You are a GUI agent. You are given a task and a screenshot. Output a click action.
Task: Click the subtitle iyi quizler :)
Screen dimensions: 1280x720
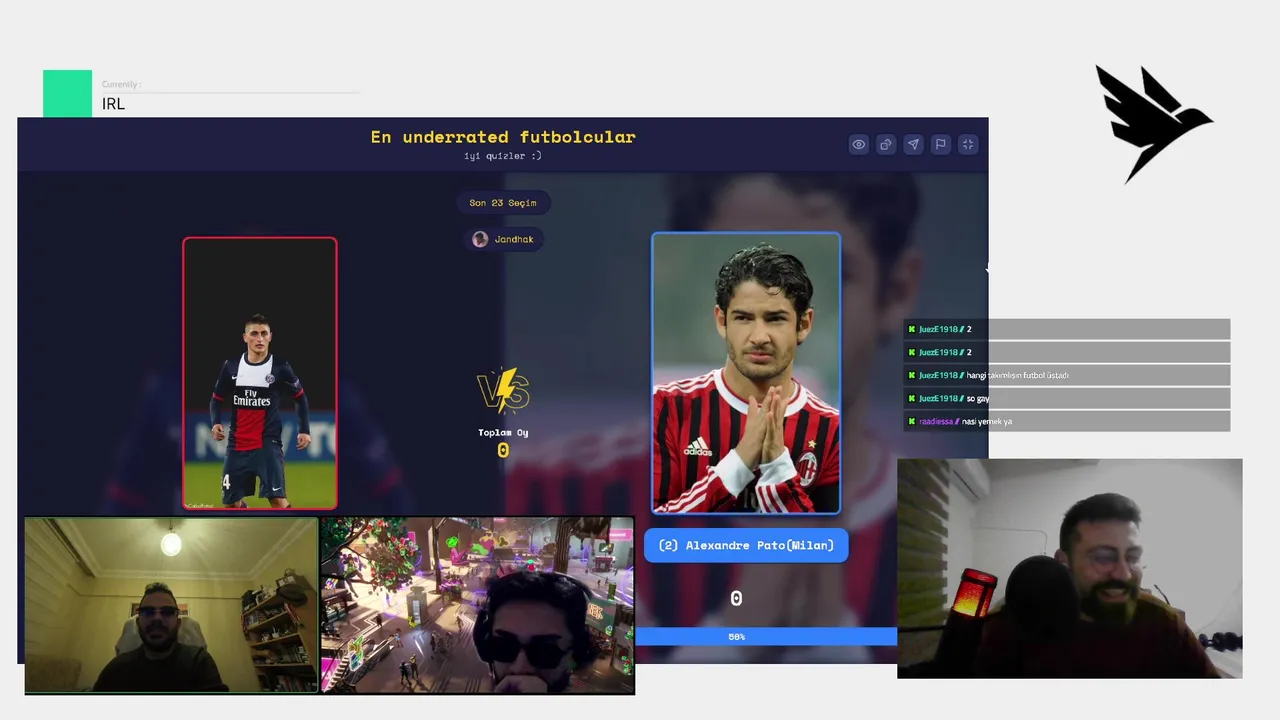503,156
